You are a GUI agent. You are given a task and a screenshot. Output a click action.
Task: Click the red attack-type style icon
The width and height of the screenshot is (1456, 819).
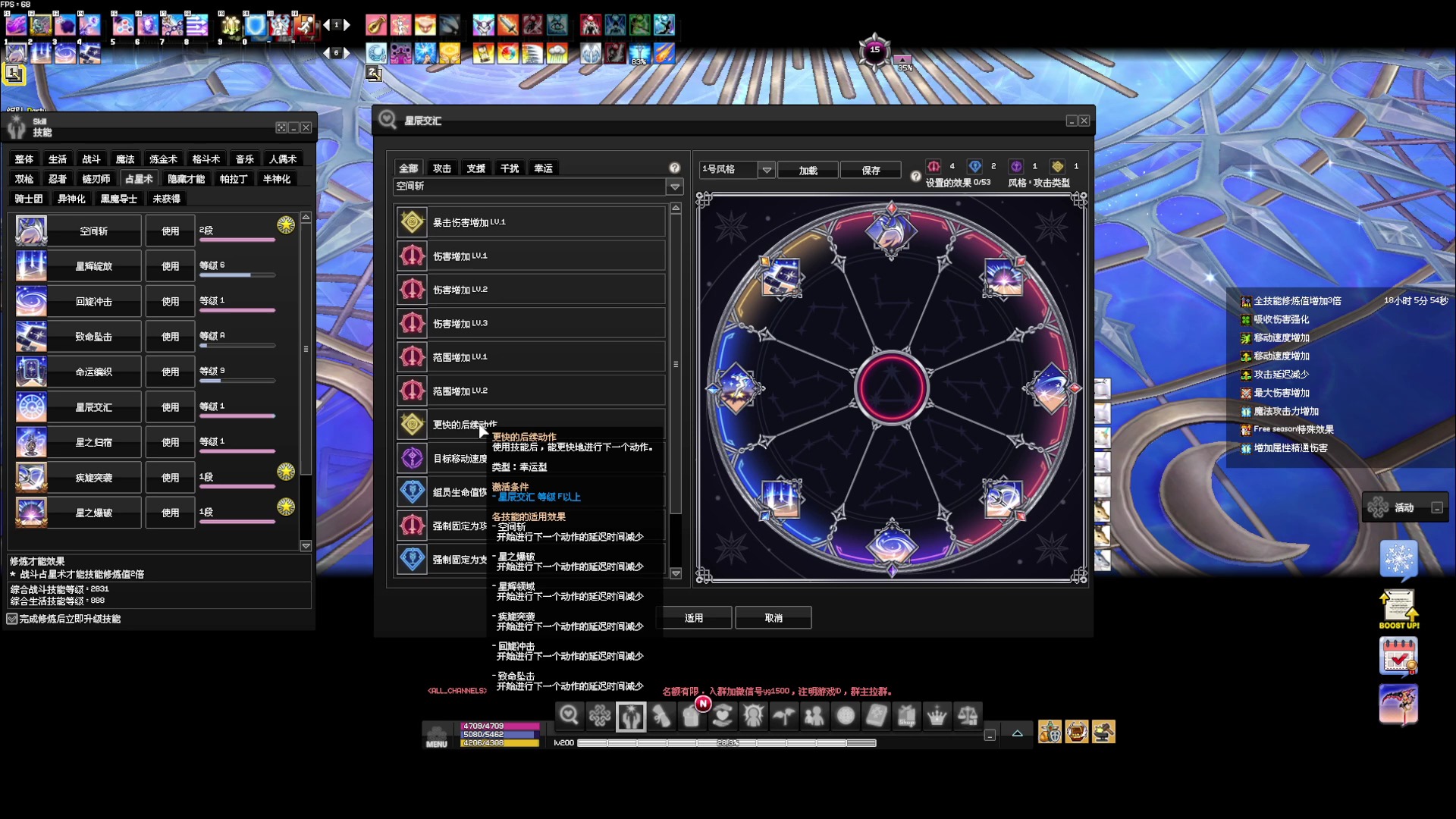[934, 166]
